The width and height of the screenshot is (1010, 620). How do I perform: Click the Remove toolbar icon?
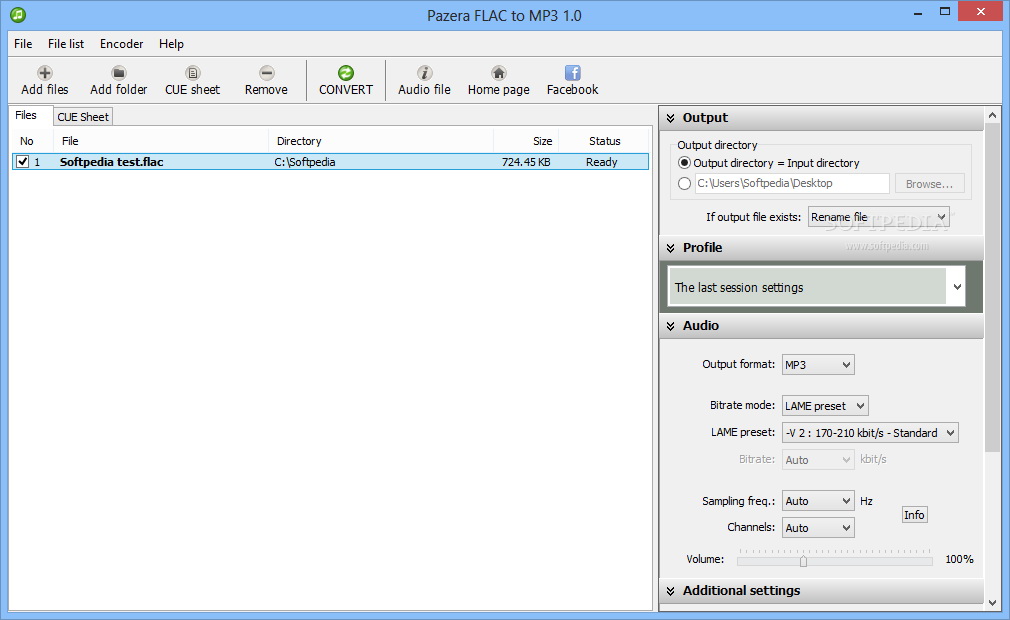(x=267, y=73)
